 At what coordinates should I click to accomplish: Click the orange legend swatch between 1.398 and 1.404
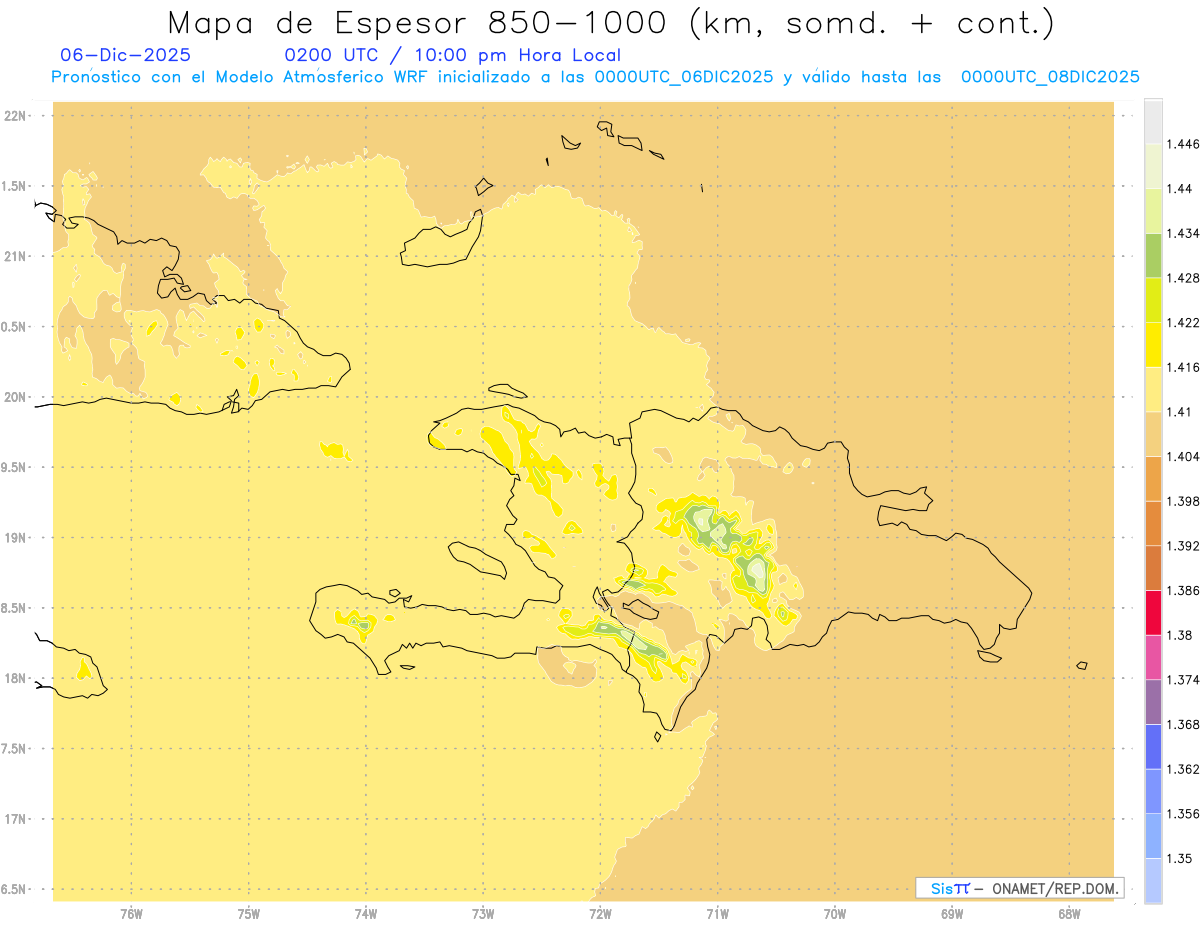point(1153,478)
